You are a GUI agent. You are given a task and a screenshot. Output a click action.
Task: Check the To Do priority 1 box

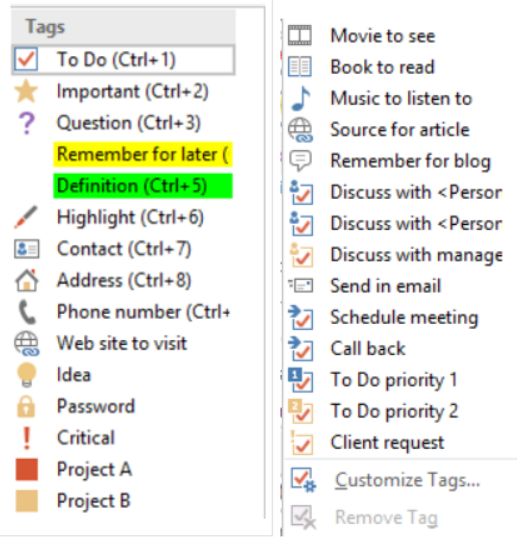click(301, 380)
